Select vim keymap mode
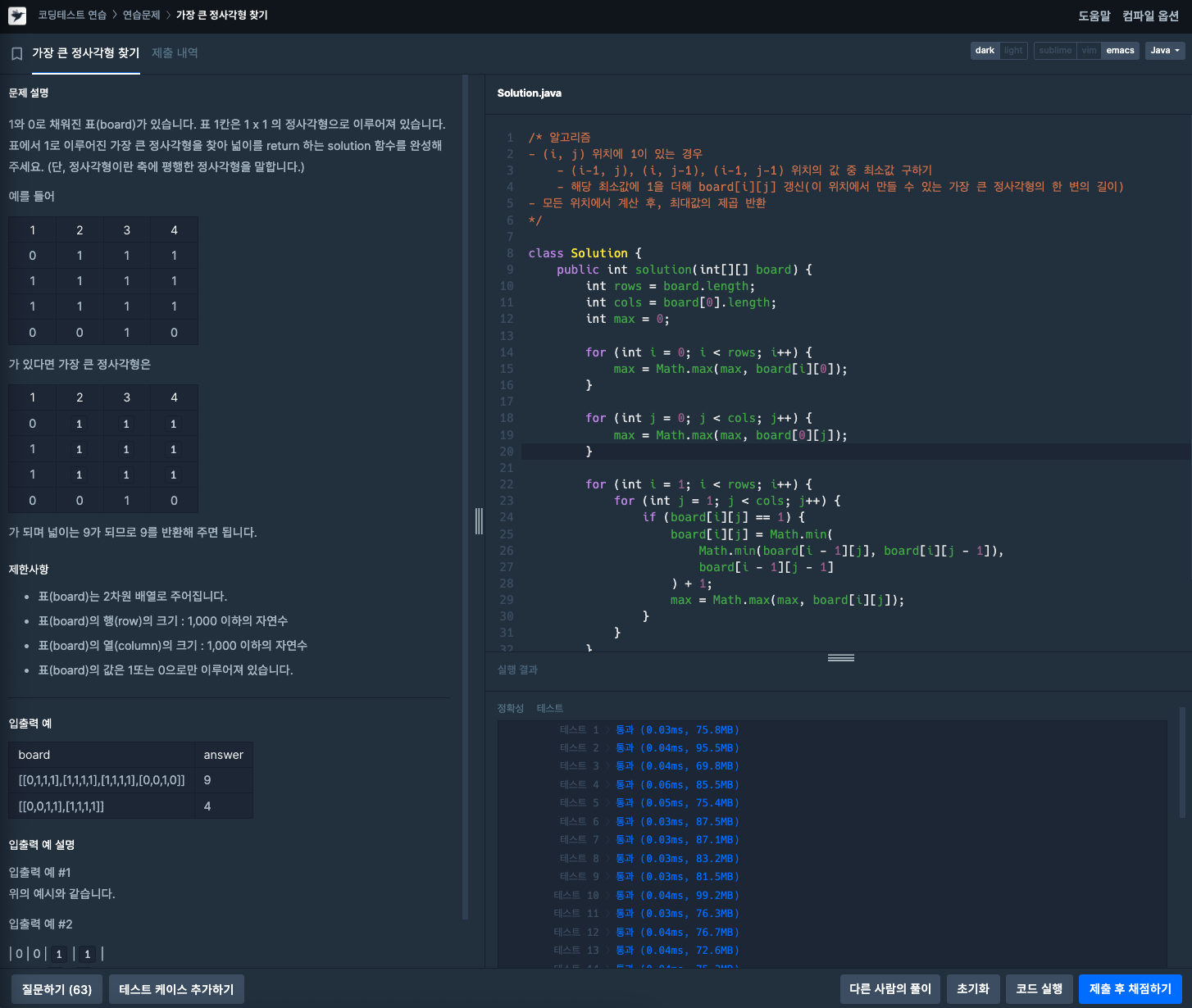1192x1008 pixels. click(x=1089, y=51)
